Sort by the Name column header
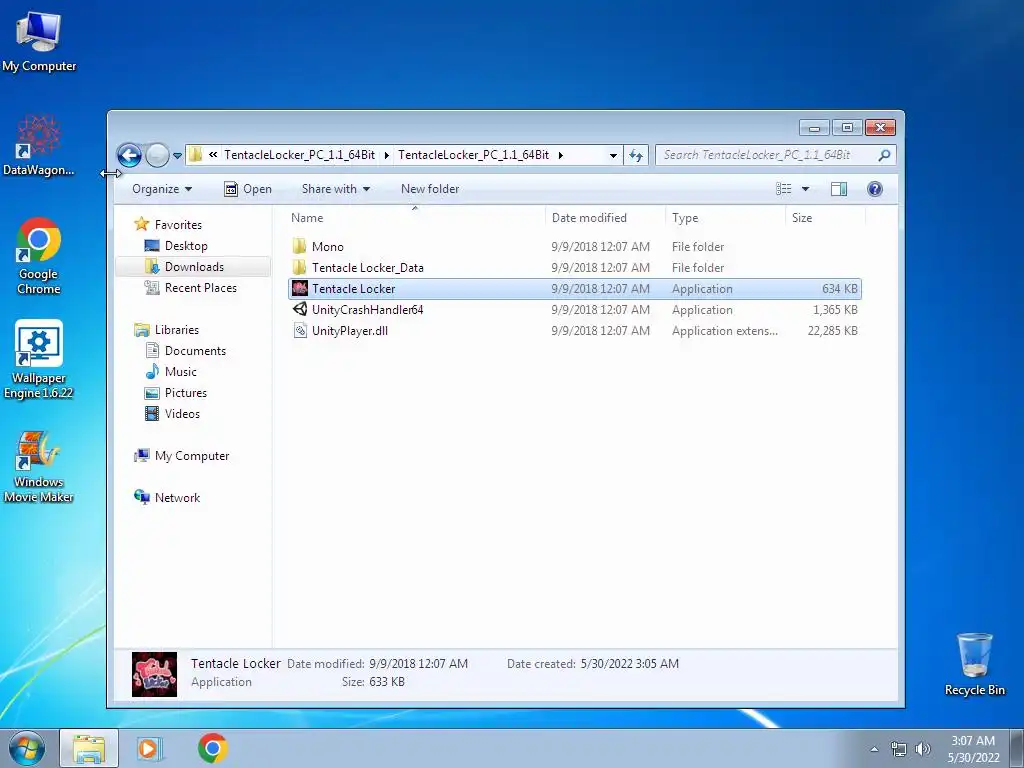Image resolution: width=1024 pixels, height=768 pixels. (415, 218)
